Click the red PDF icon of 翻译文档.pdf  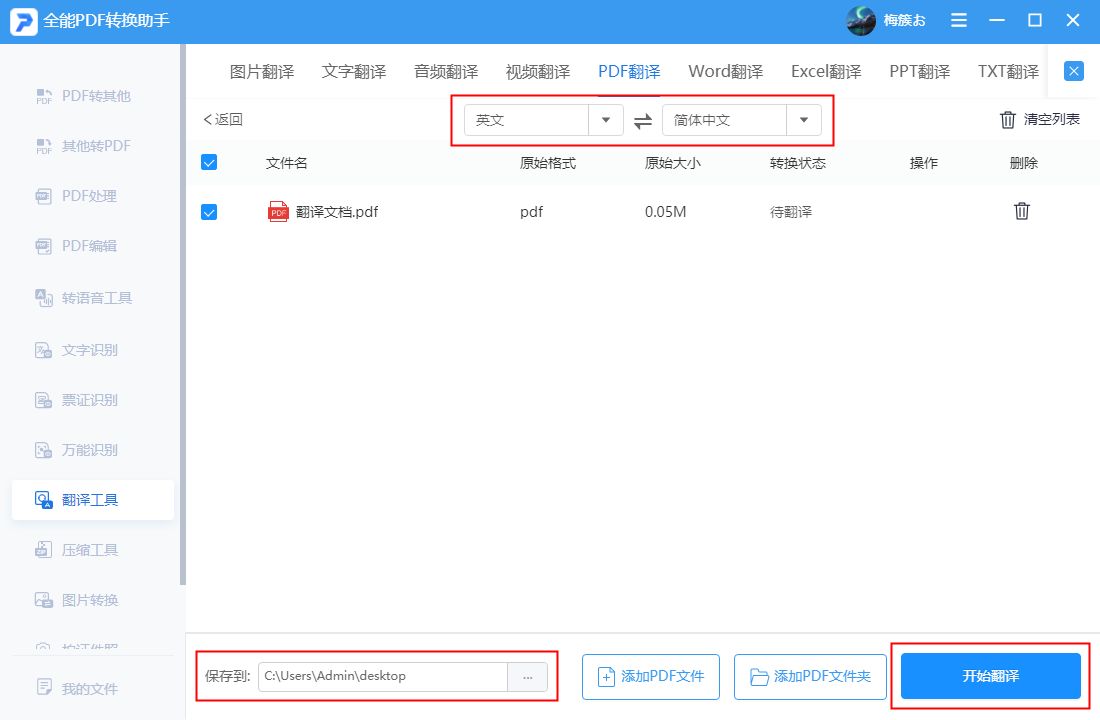coord(279,211)
